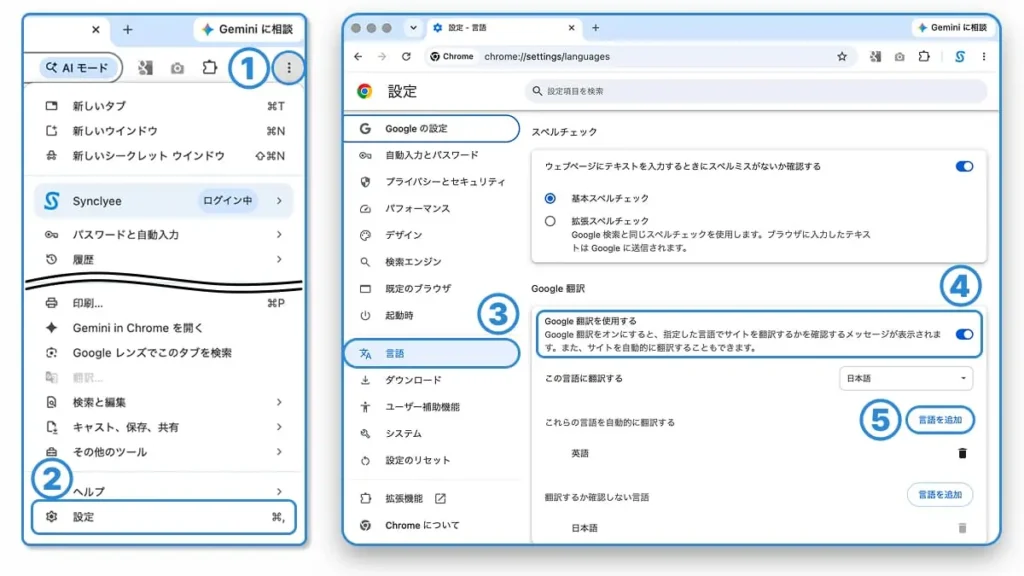Open ユーザー補助機能 settings section
Viewport: 1024px width, 576px height.
pos(431,407)
